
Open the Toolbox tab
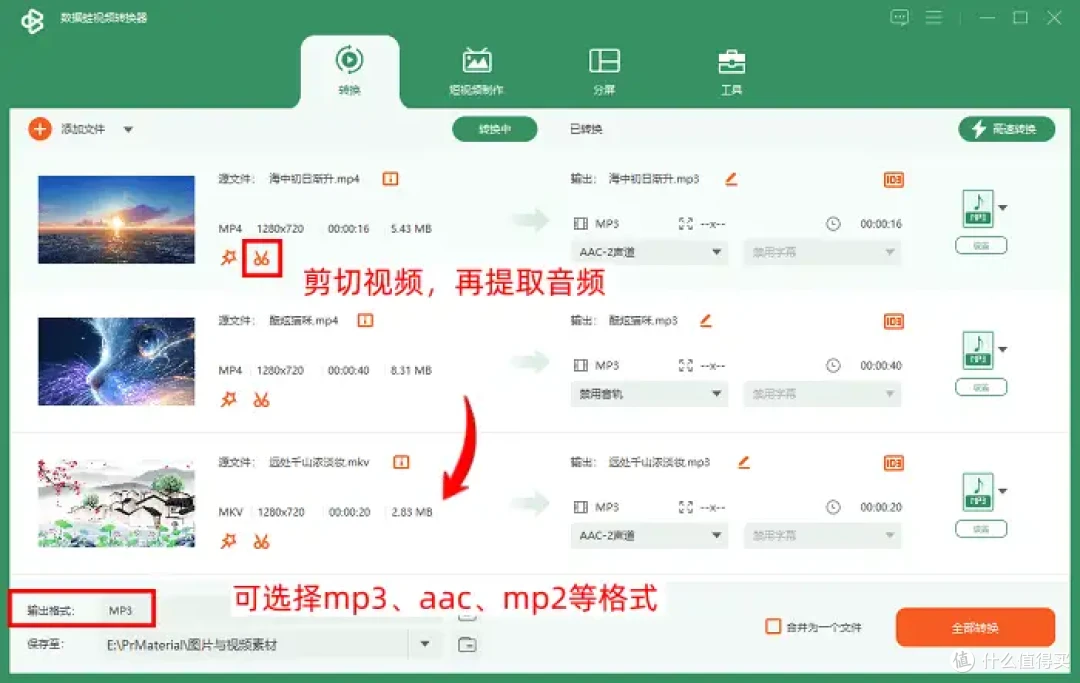pos(731,71)
